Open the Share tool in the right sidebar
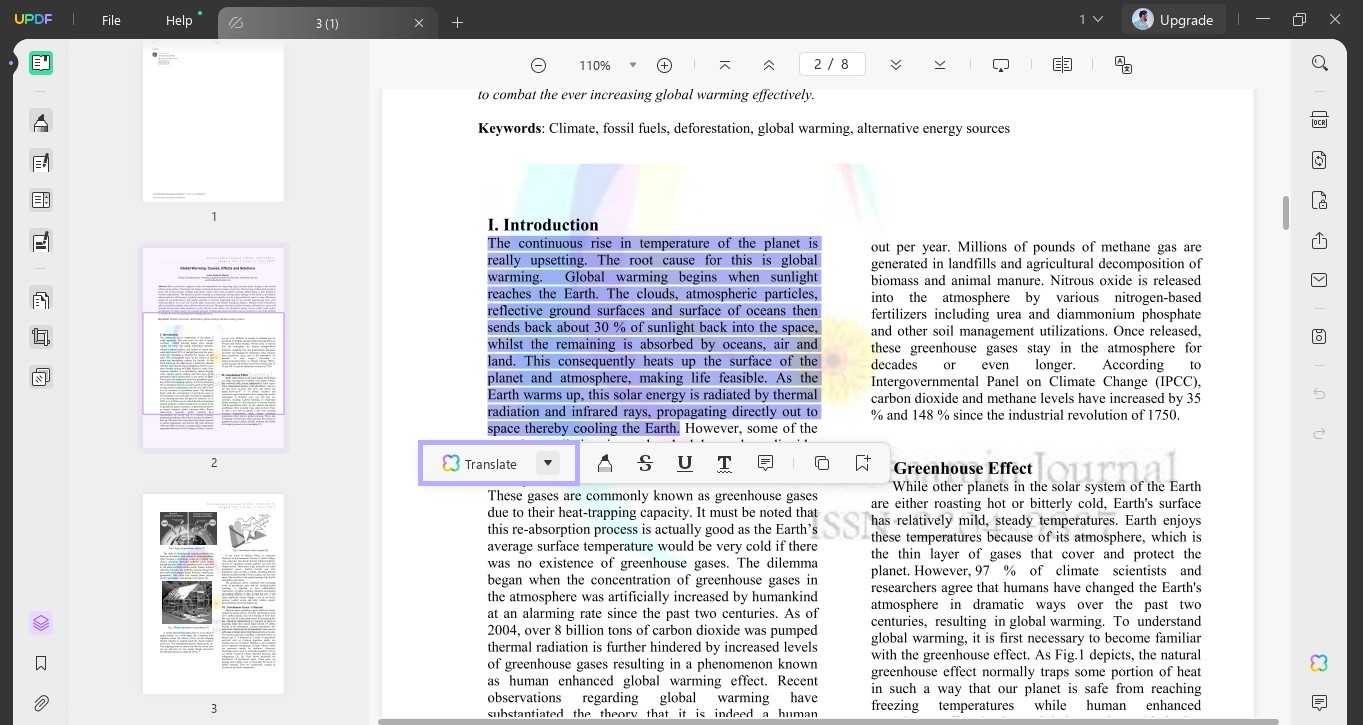The height and width of the screenshot is (725, 1363). coord(1319,240)
